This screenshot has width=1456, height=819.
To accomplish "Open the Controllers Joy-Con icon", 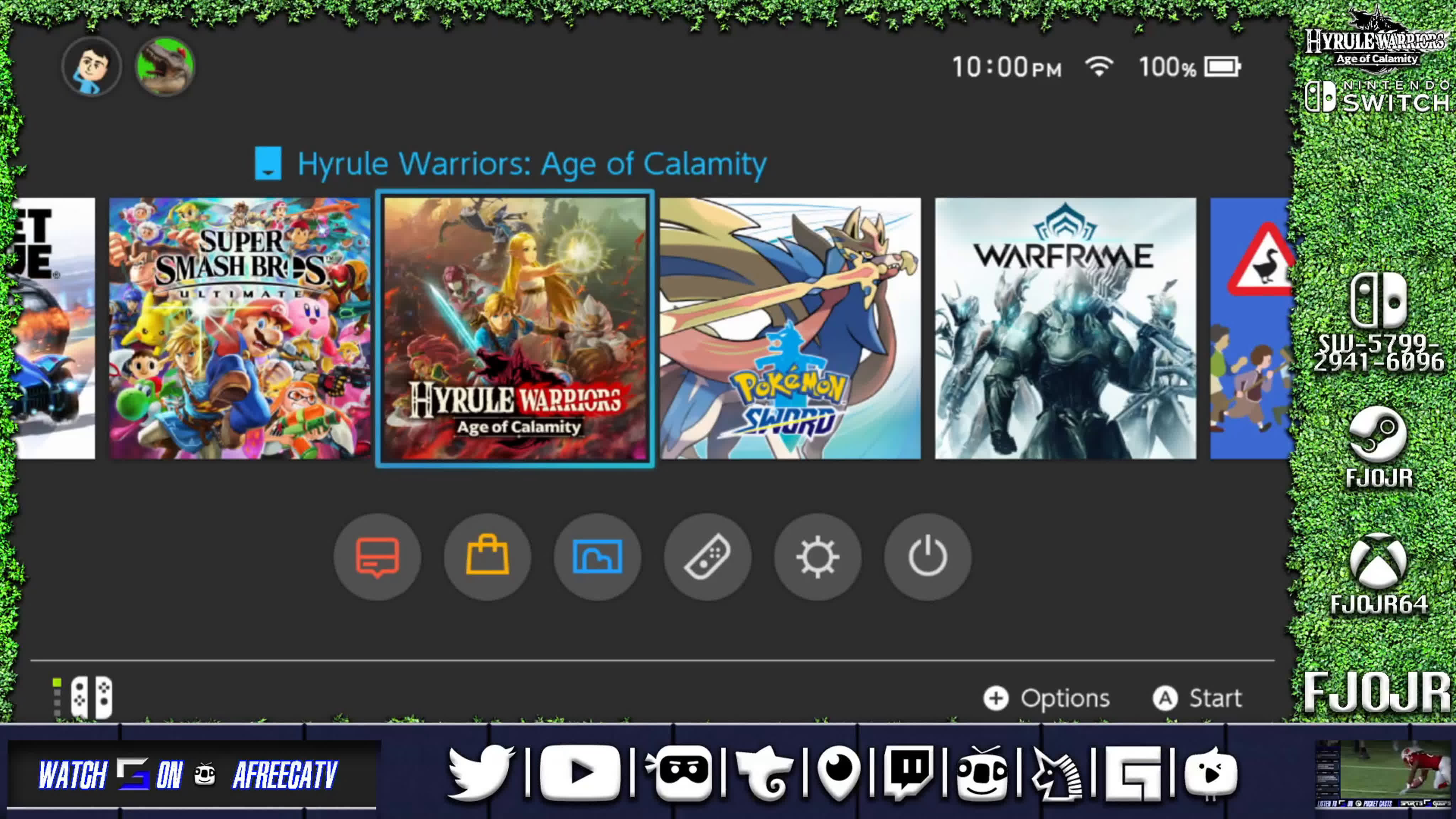I will 708,557.
